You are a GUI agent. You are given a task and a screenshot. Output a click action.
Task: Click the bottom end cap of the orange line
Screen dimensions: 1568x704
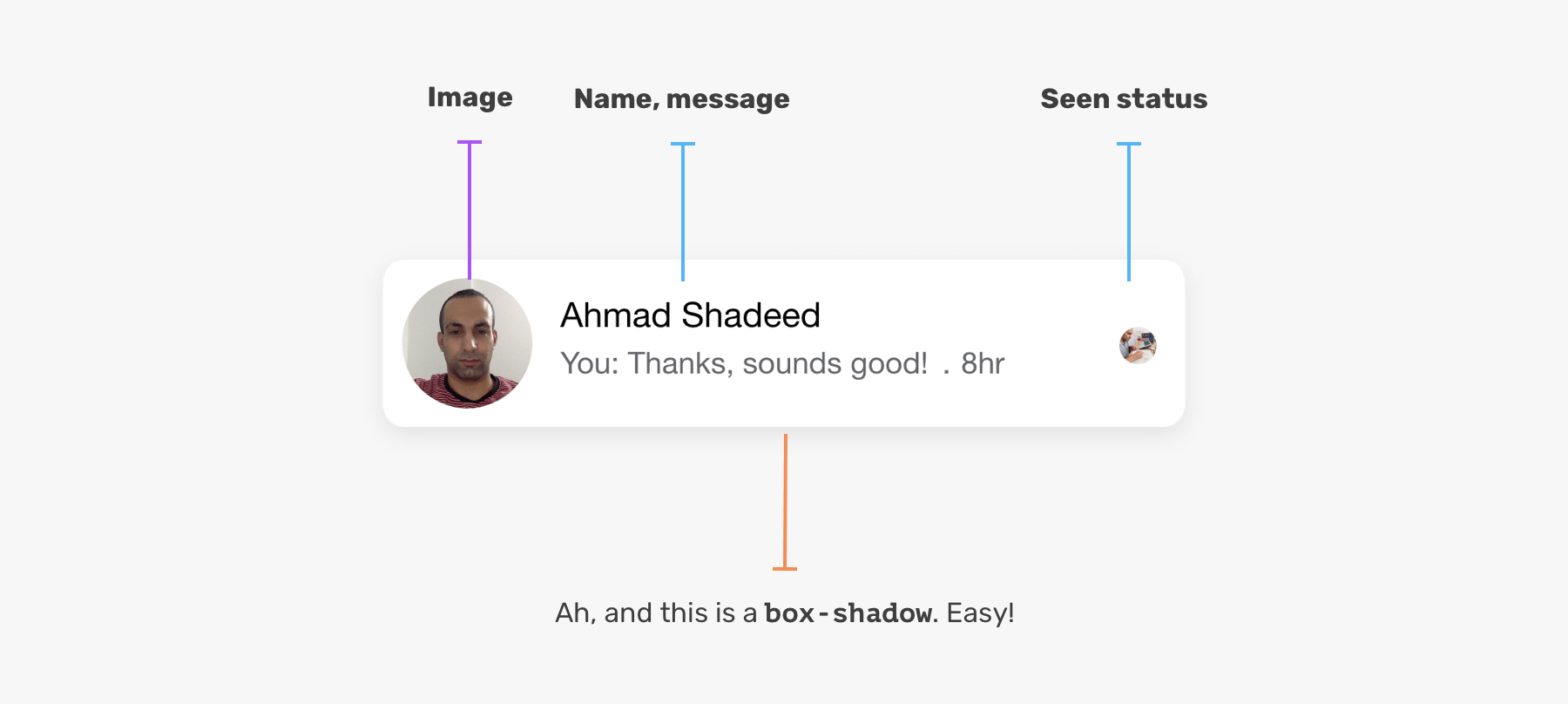tap(785, 569)
